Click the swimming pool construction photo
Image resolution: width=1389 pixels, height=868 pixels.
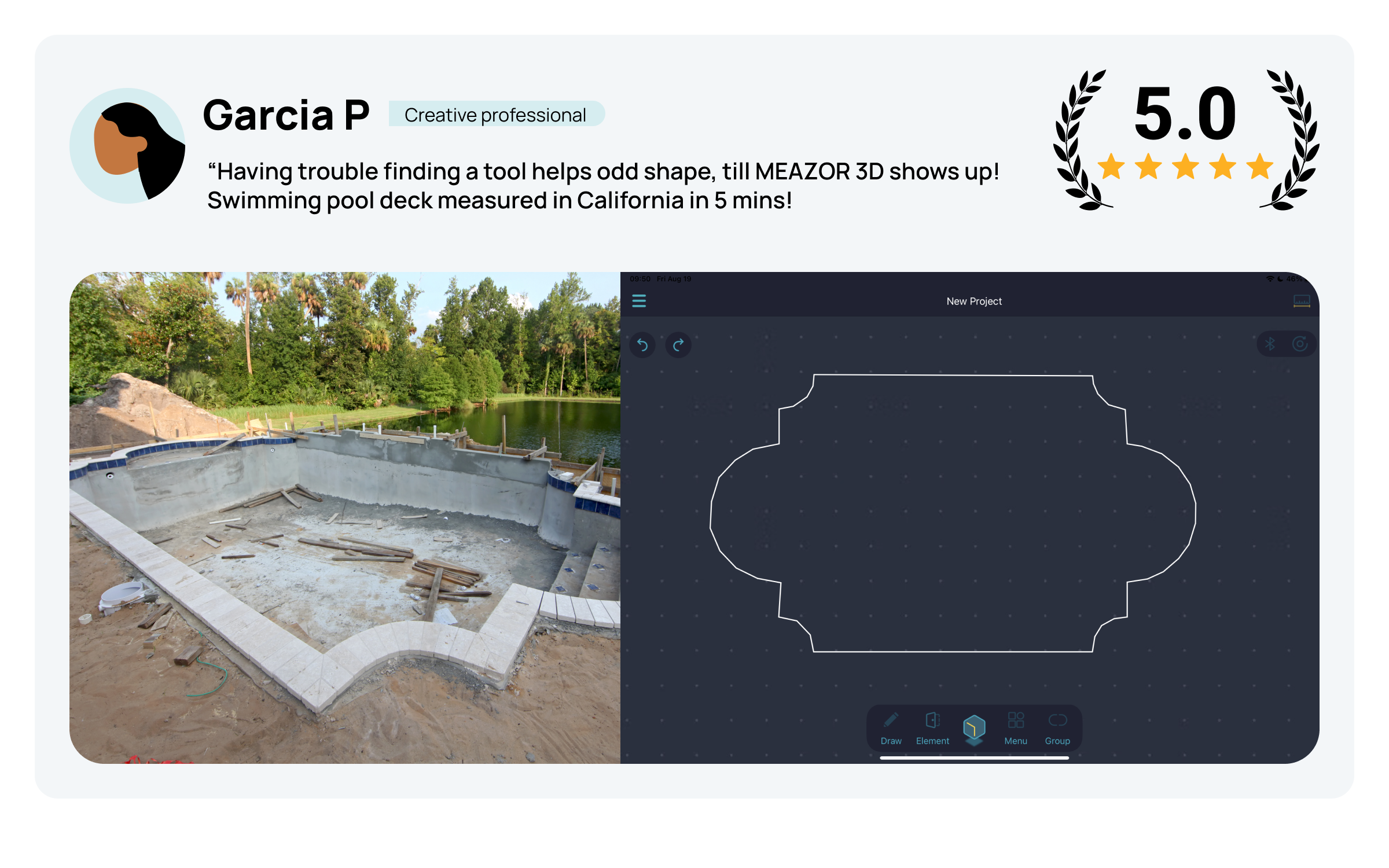coord(345,517)
